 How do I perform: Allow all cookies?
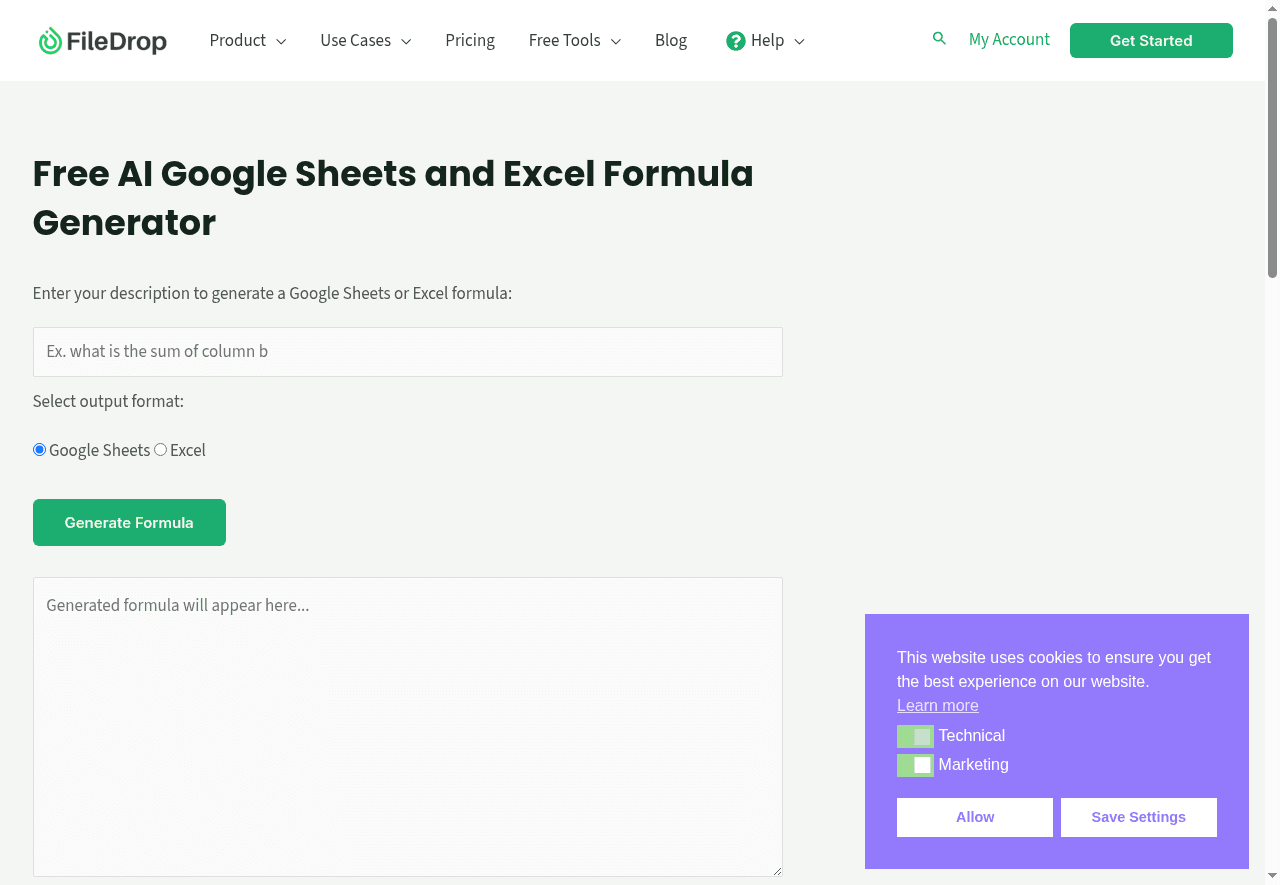click(974, 817)
